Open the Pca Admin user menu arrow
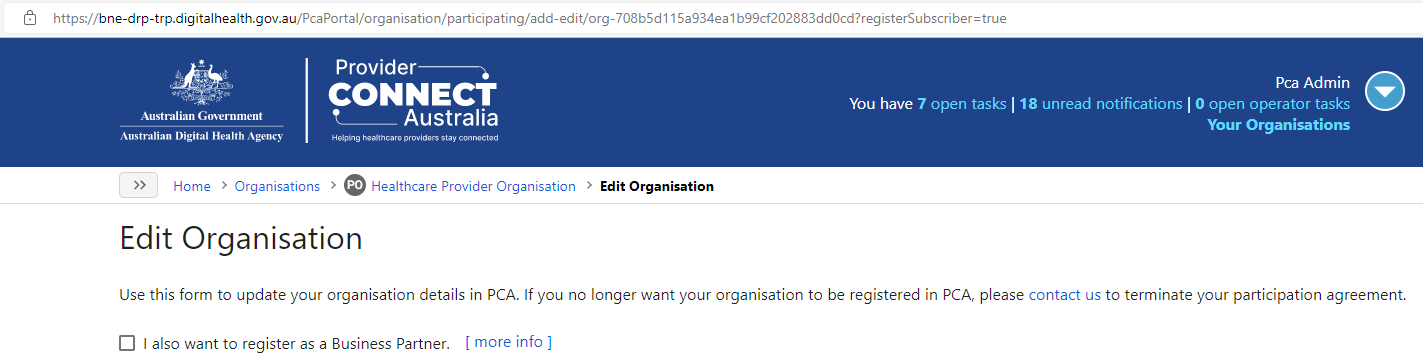Image resolution: width=1423 pixels, height=363 pixels. point(1384,92)
